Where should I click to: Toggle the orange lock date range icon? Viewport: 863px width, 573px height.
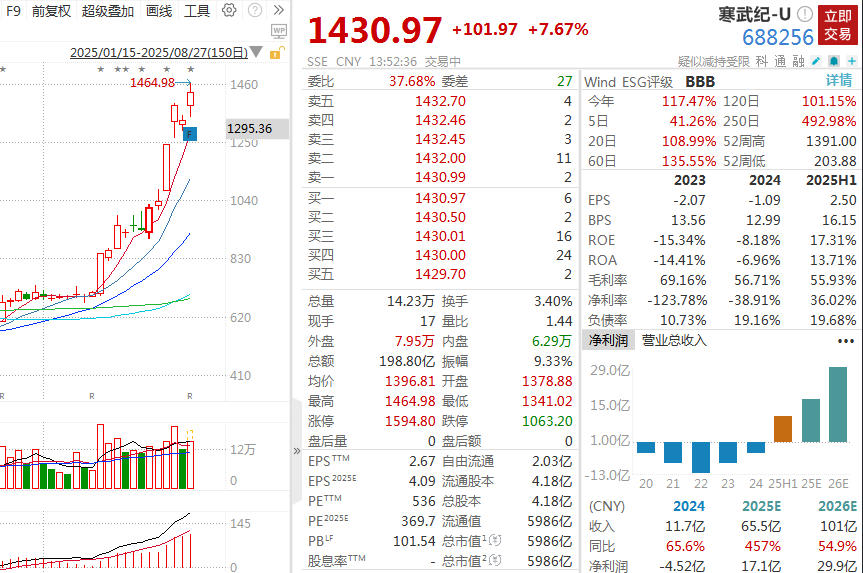(x=277, y=53)
